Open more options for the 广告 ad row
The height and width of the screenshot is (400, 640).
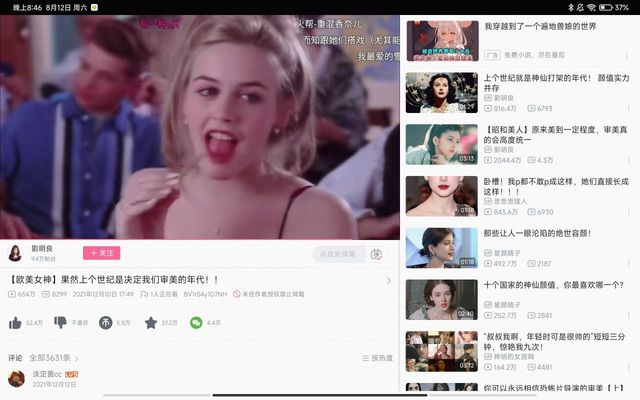click(627, 56)
